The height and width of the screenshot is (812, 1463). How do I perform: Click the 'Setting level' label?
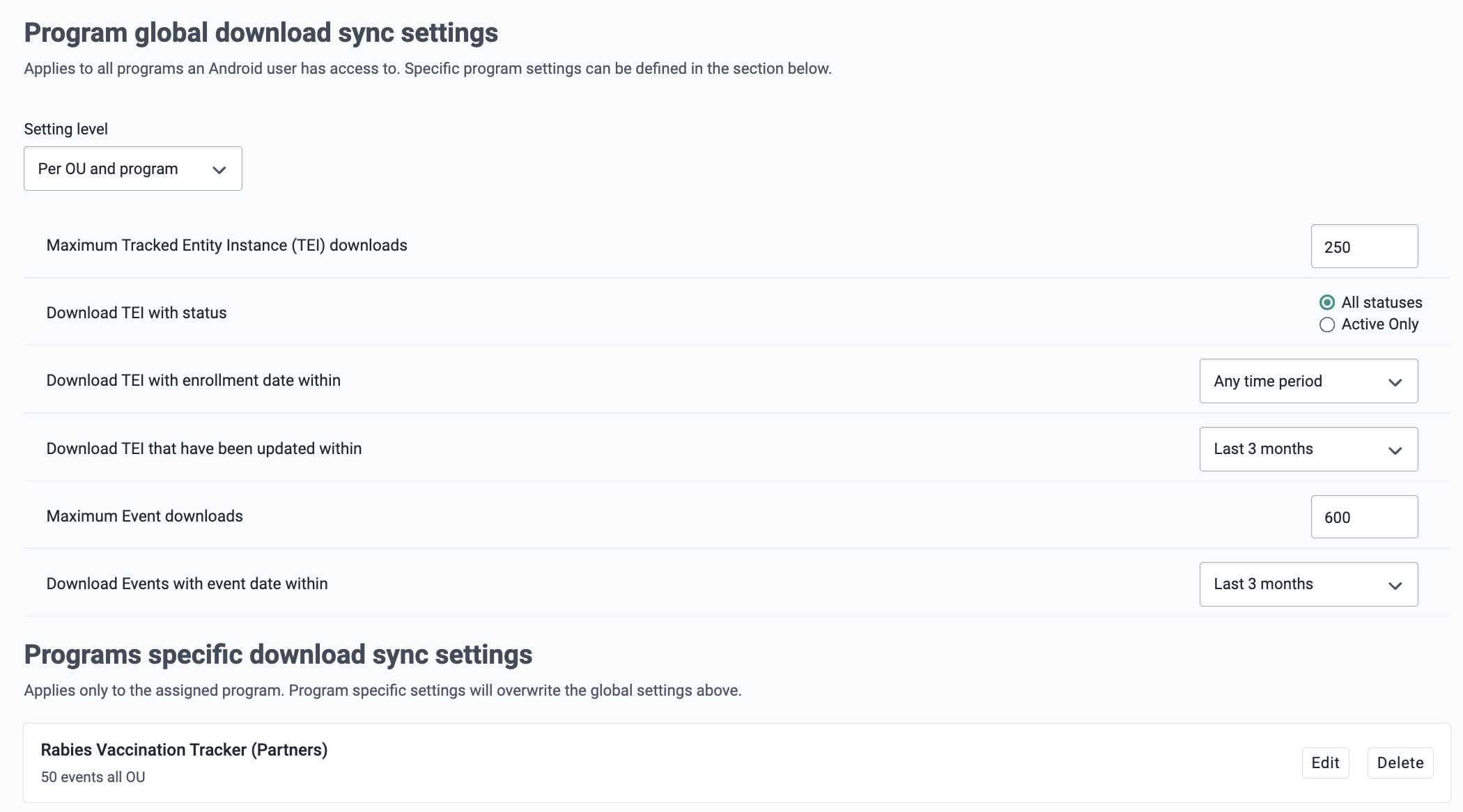pos(65,129)
